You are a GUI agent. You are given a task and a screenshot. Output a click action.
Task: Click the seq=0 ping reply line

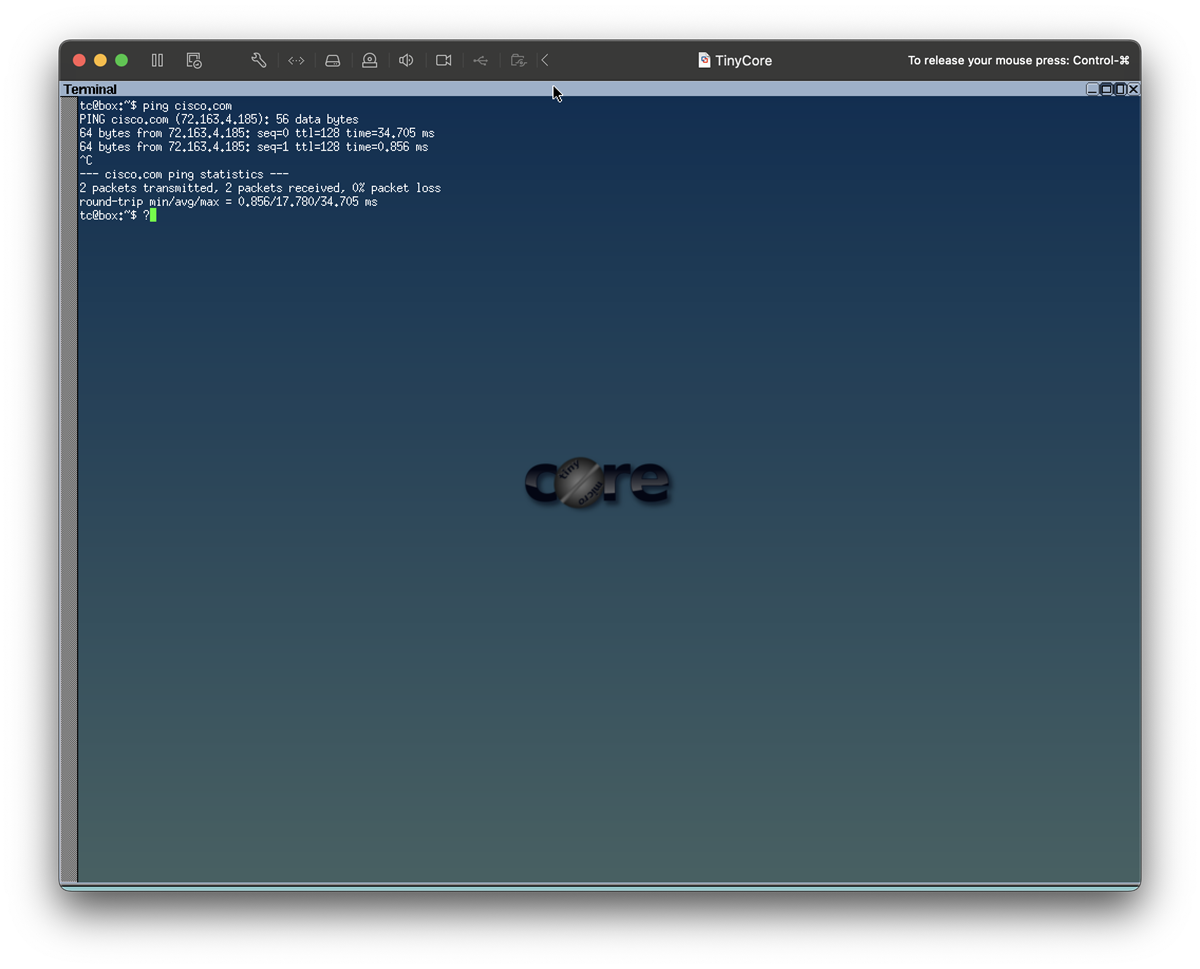(x=257, y=133)
